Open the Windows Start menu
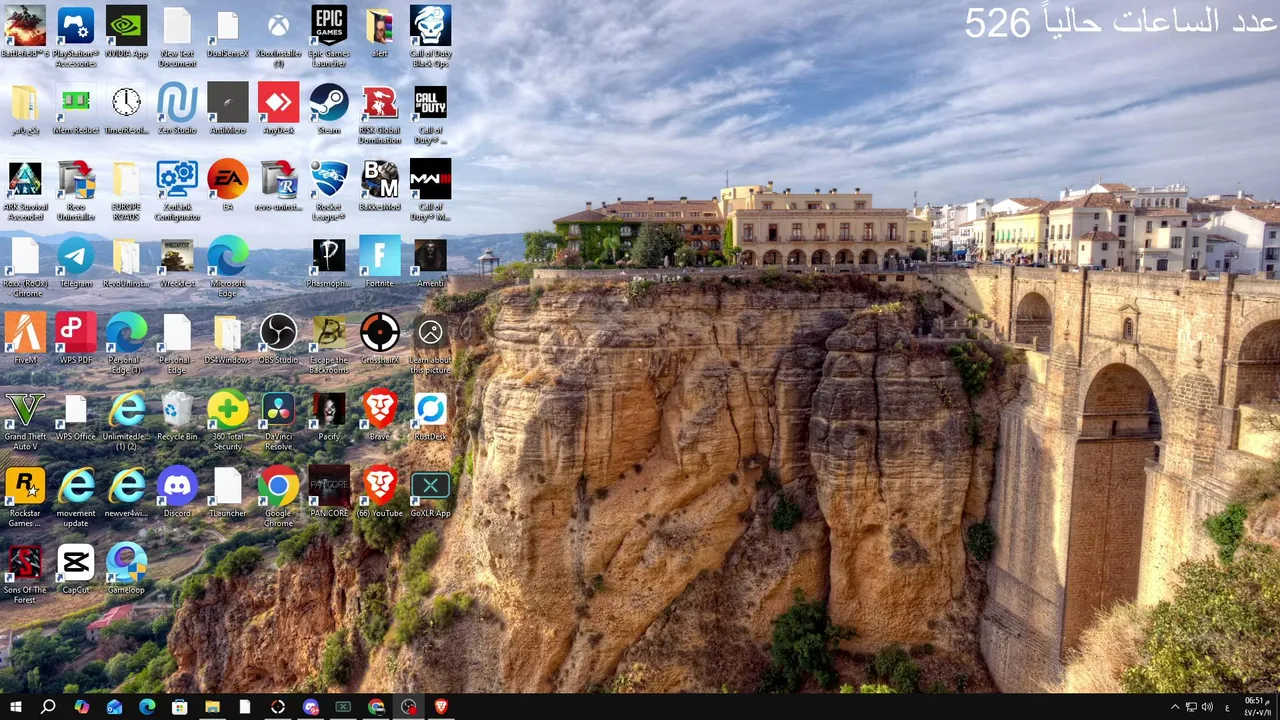 tap(16, 707)
